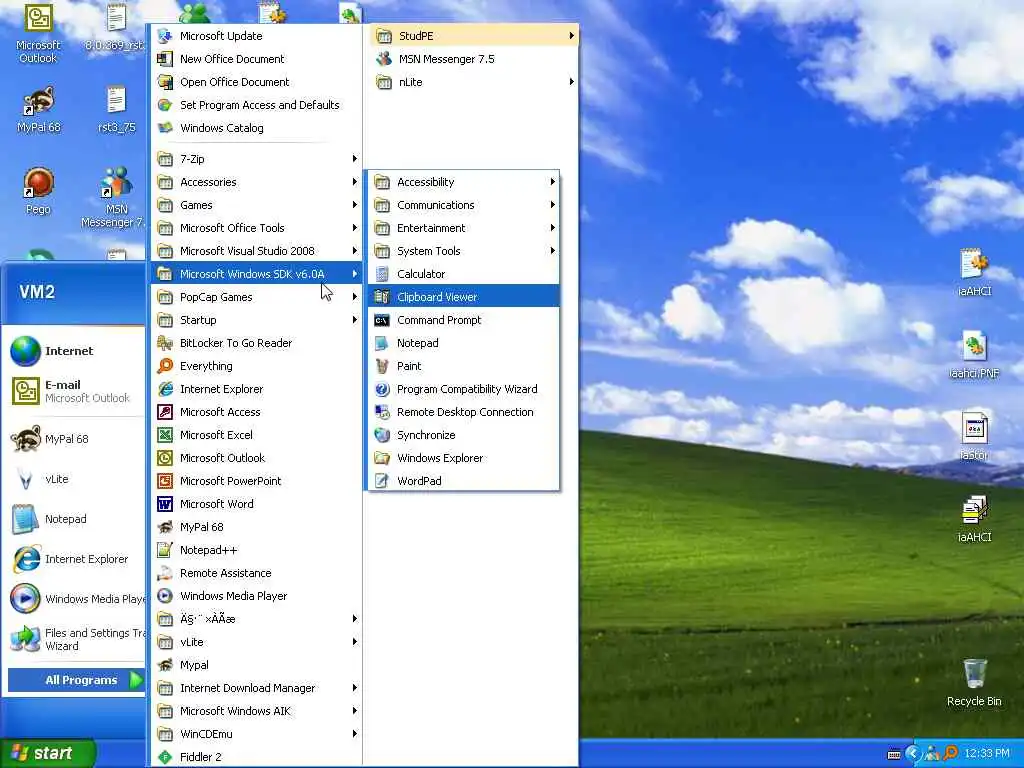Click the Microsoft Update icon
This screenshot has height=768, width=1024.
[x=165, y=36]
